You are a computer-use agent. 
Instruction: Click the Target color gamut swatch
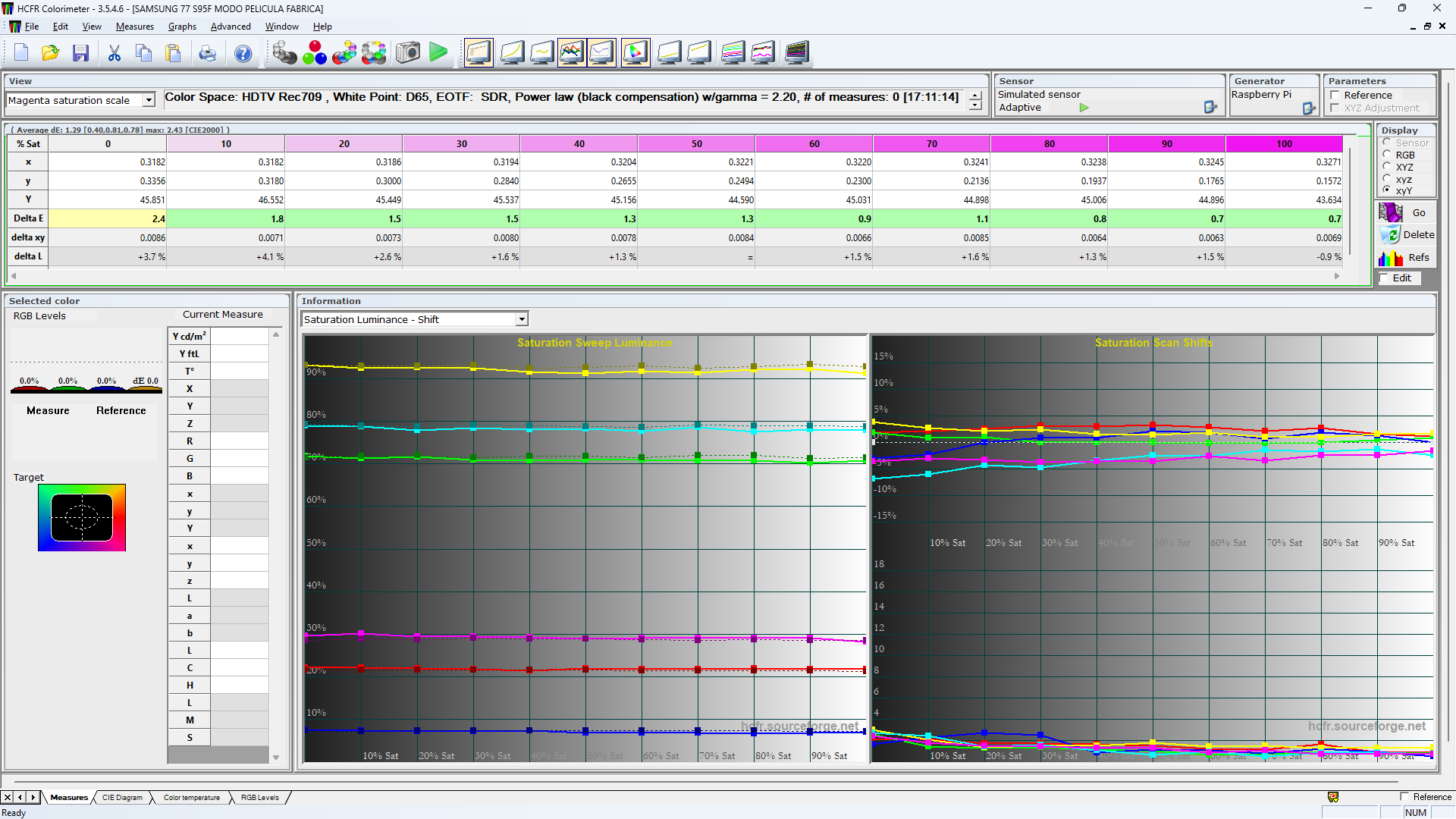pyautogui.click(x=82, y=517)
